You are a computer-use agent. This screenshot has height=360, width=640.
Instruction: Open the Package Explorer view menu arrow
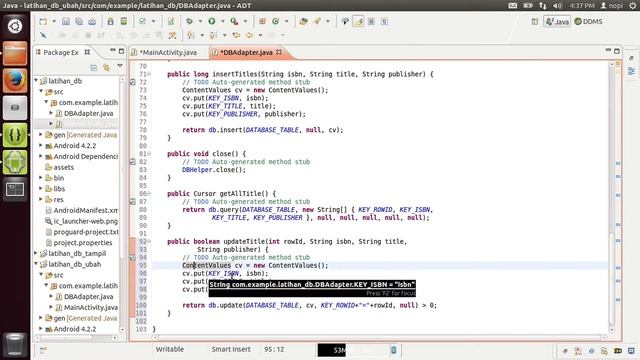[120, 66]
